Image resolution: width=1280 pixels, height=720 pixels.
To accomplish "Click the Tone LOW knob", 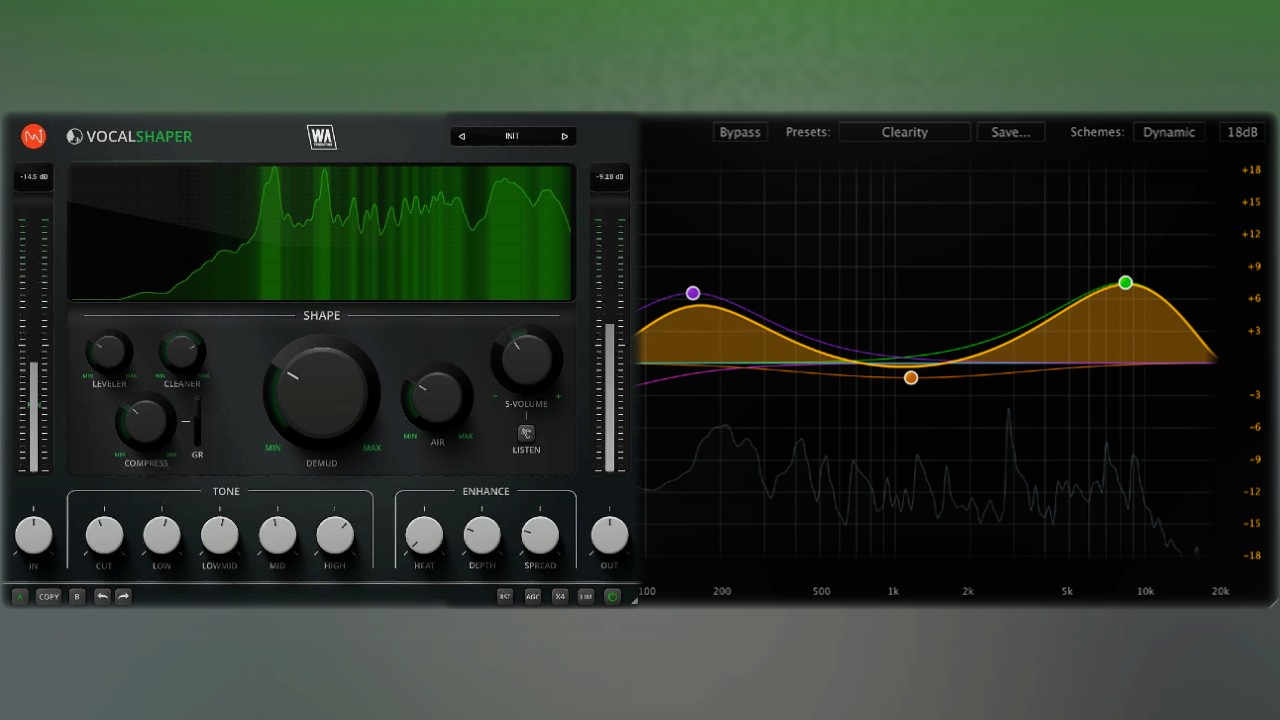I will tap(161, 536).
